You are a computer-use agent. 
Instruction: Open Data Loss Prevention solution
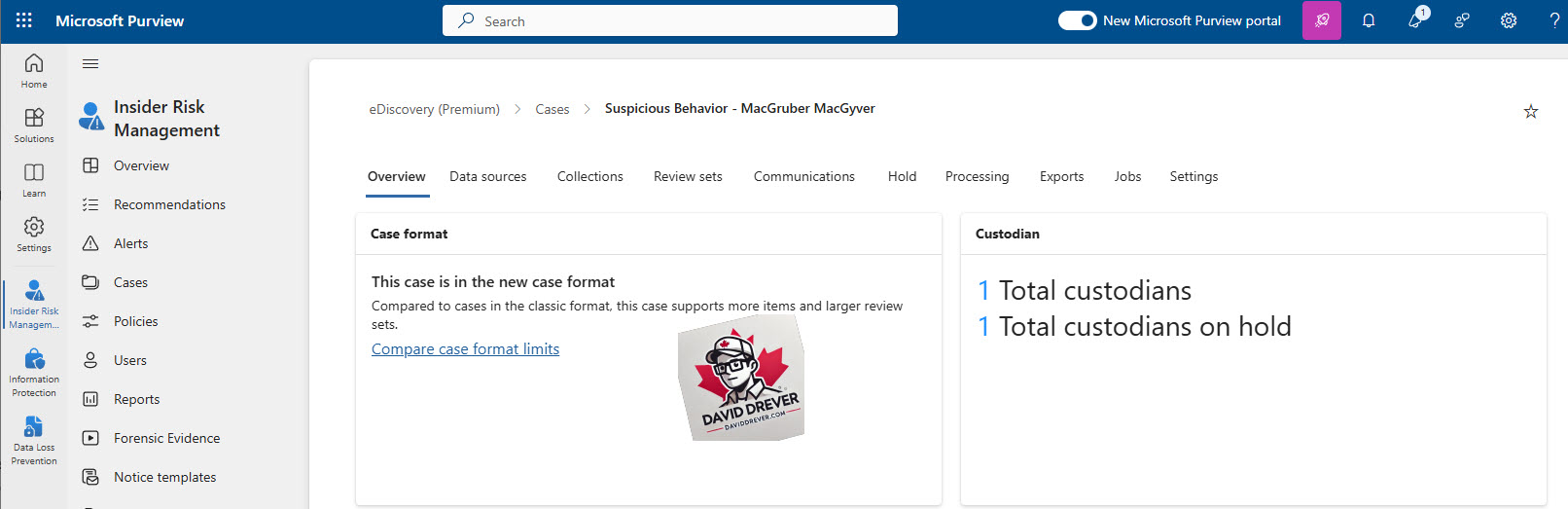click(34, 441)
